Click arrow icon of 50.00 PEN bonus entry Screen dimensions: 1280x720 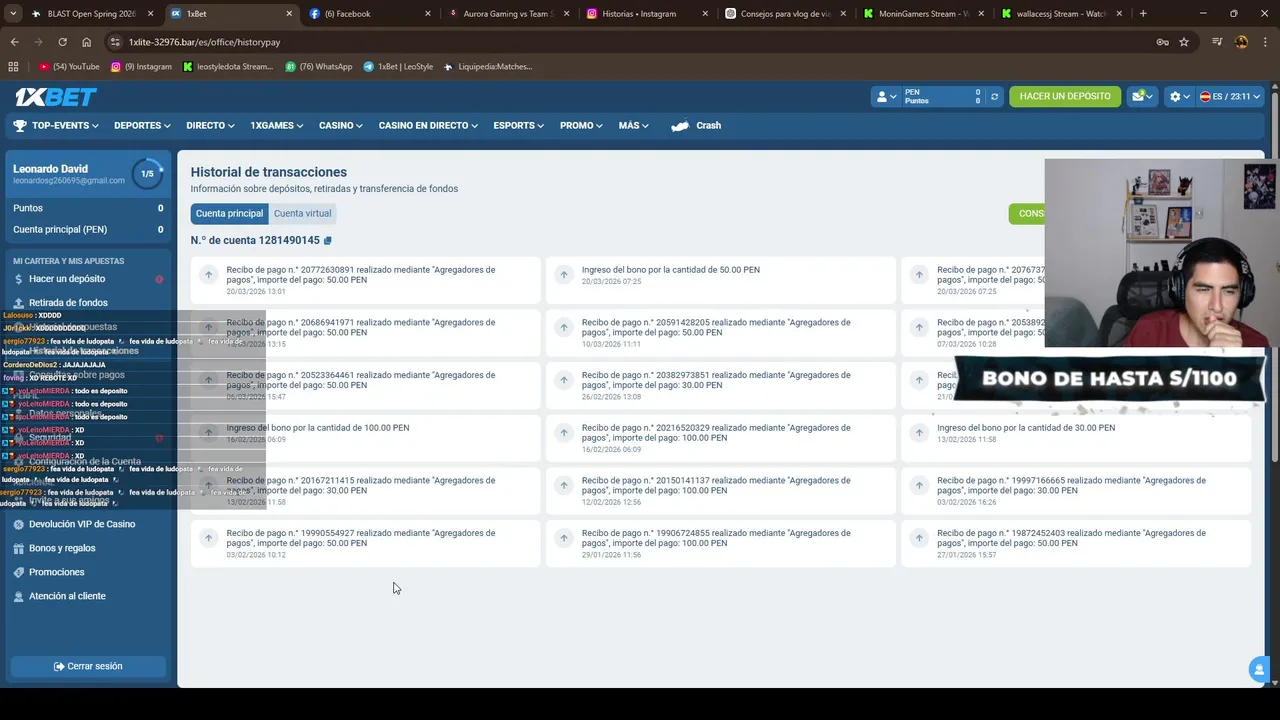point(564,275)
